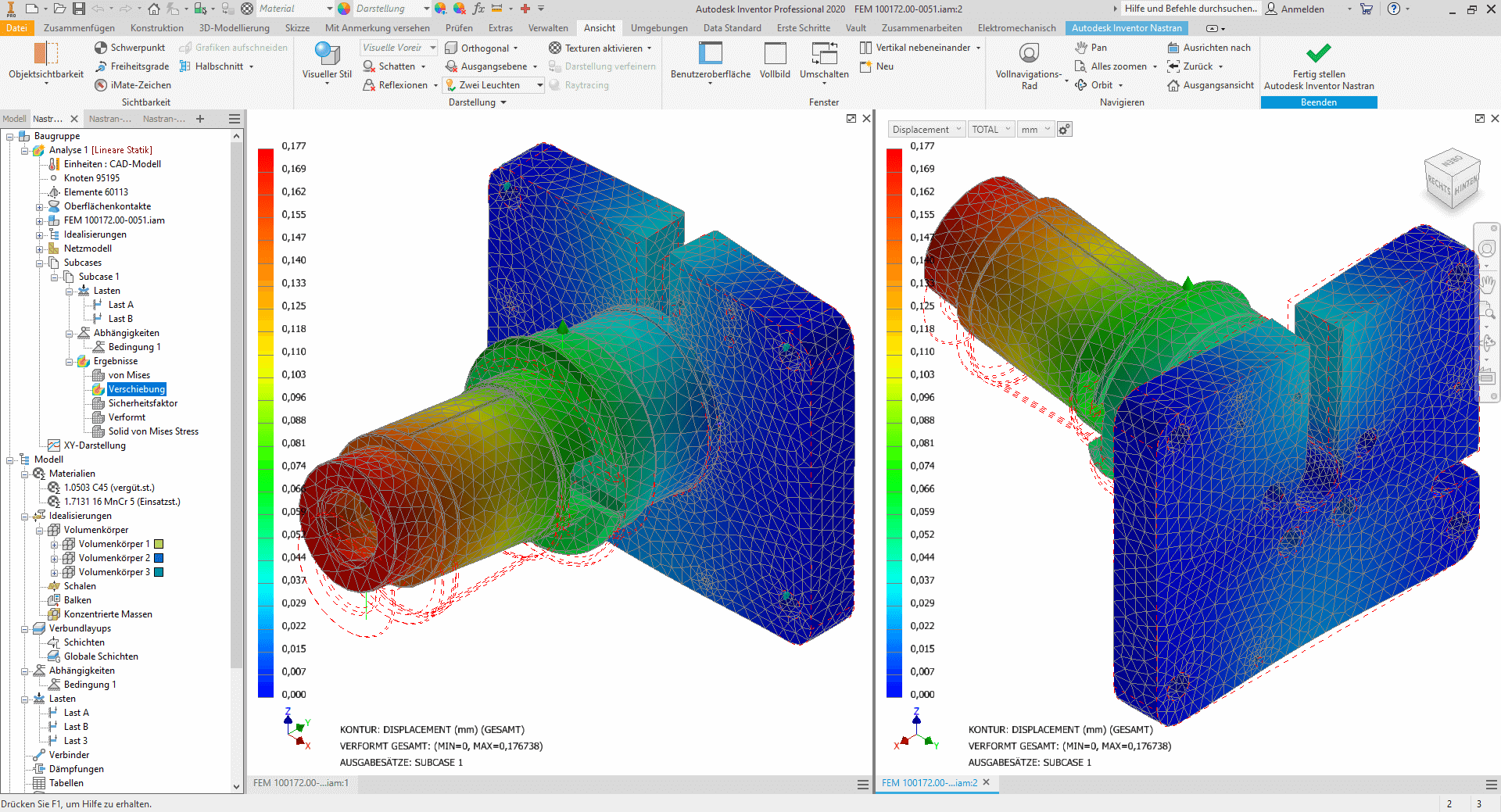Expand Volumenkörper 1 node
The image size is (1501, 812).
54,544
